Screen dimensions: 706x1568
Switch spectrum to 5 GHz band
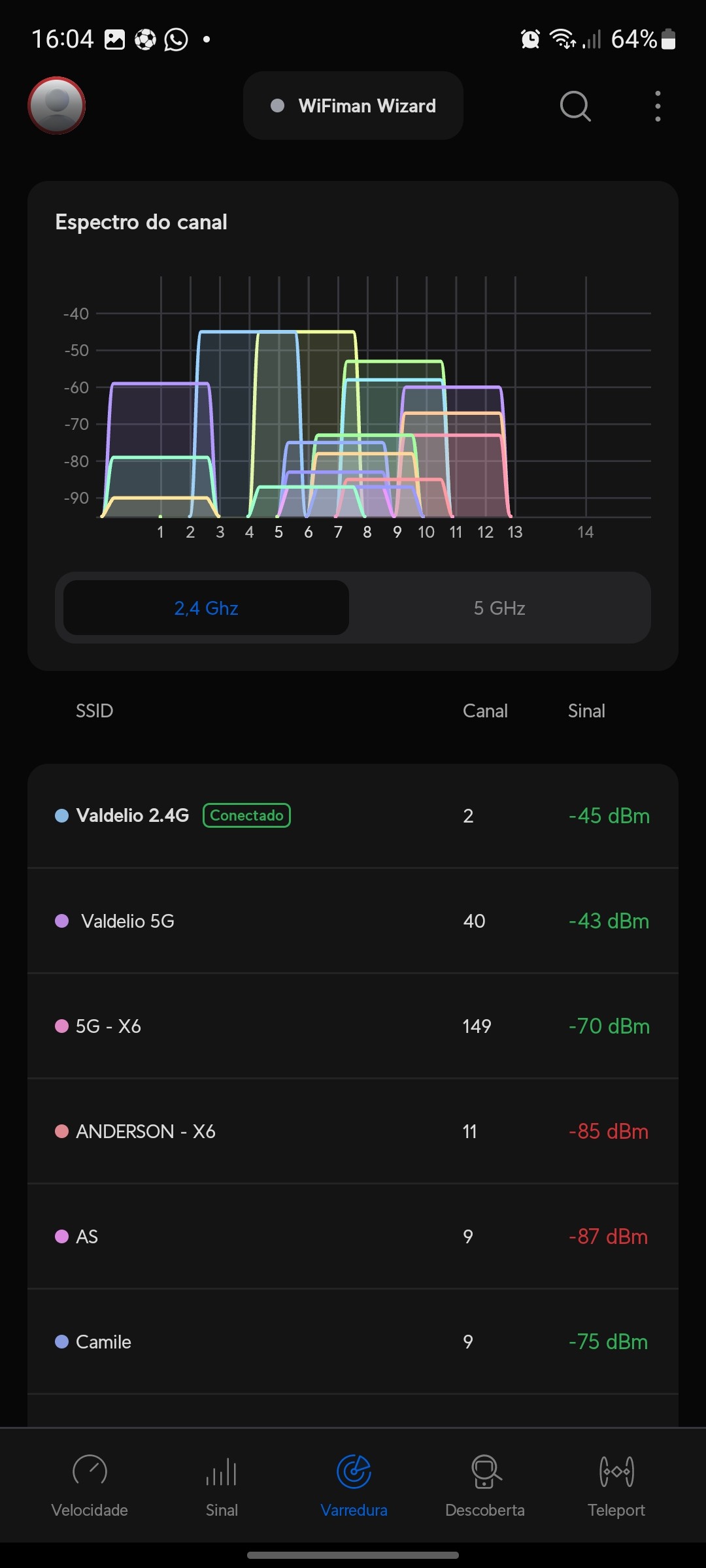point(499,608)
